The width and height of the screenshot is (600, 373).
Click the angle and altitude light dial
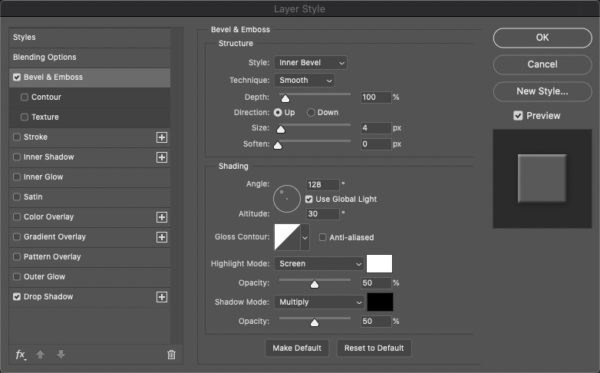point(287,199)
